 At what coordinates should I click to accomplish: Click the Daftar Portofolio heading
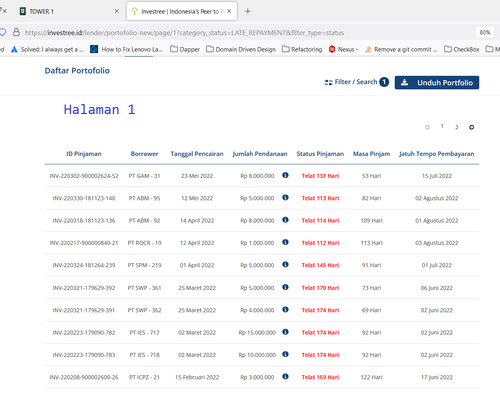pyautogui.click(x=77, y=71)
